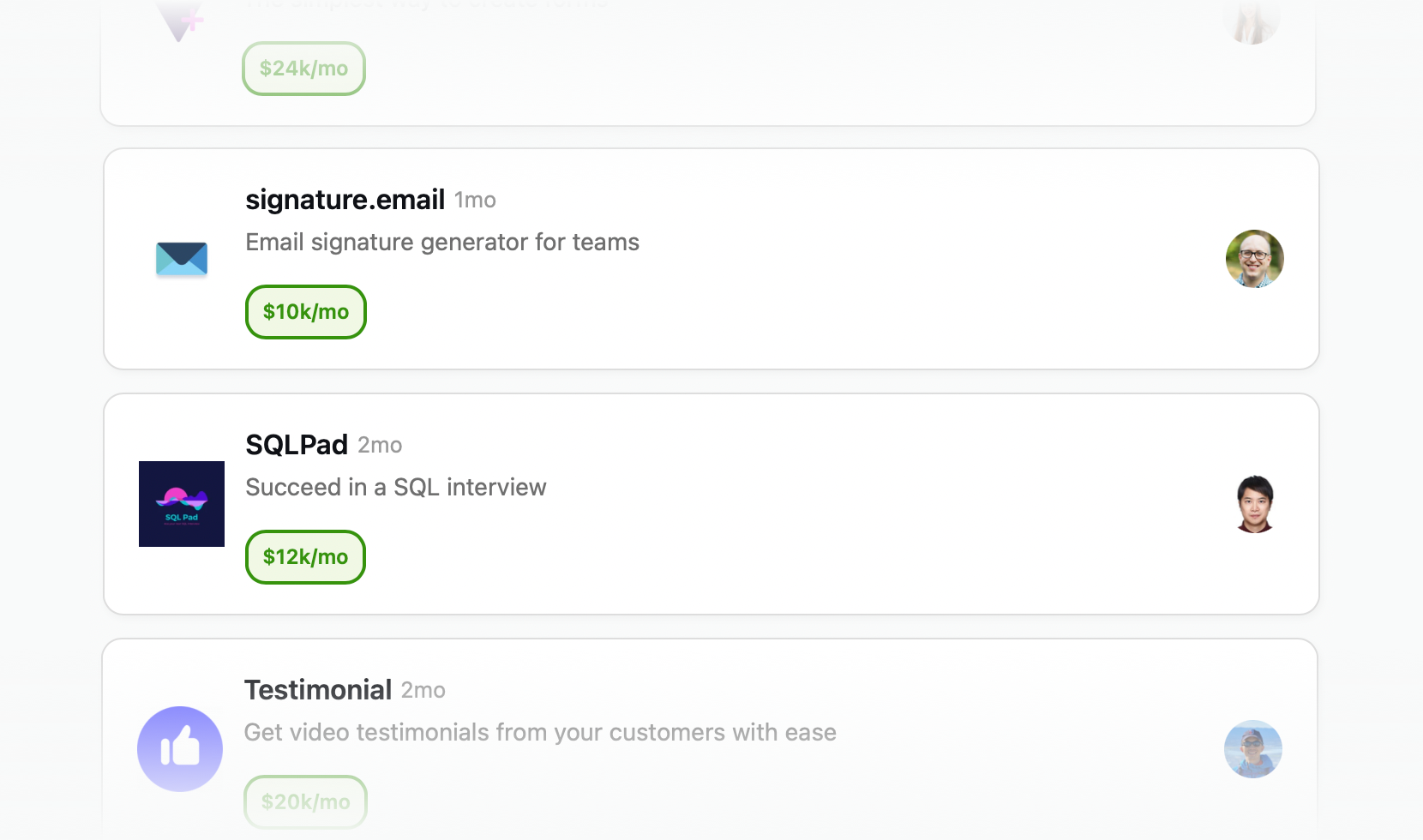
Task: Click the 2mo age label beside SQLPad
Action: [380, 446]
